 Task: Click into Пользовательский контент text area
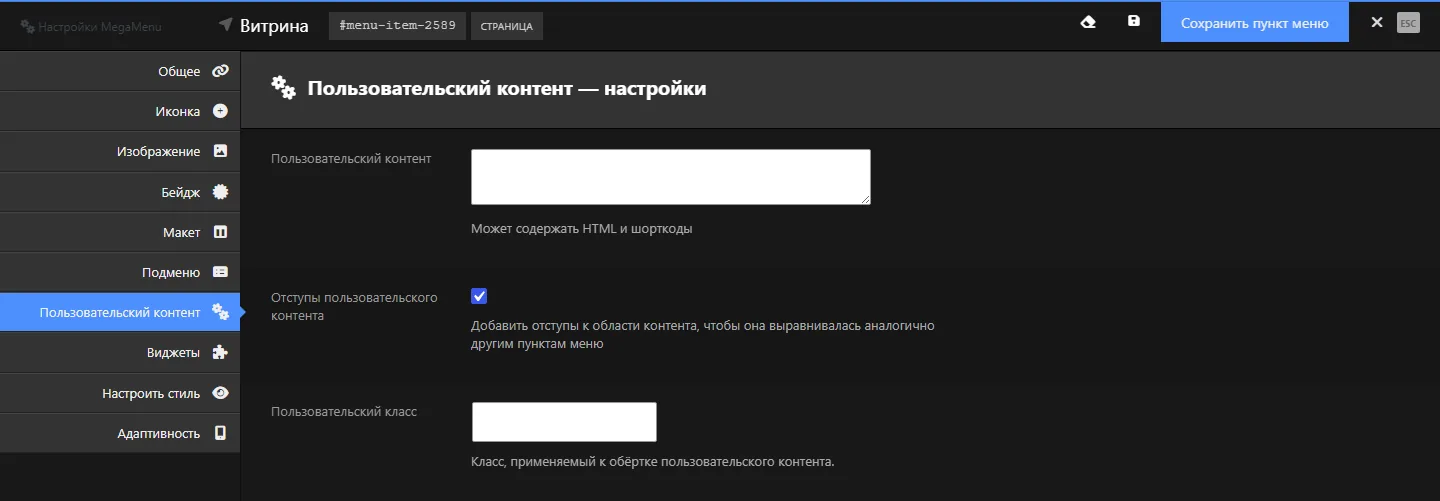point(671,177)
